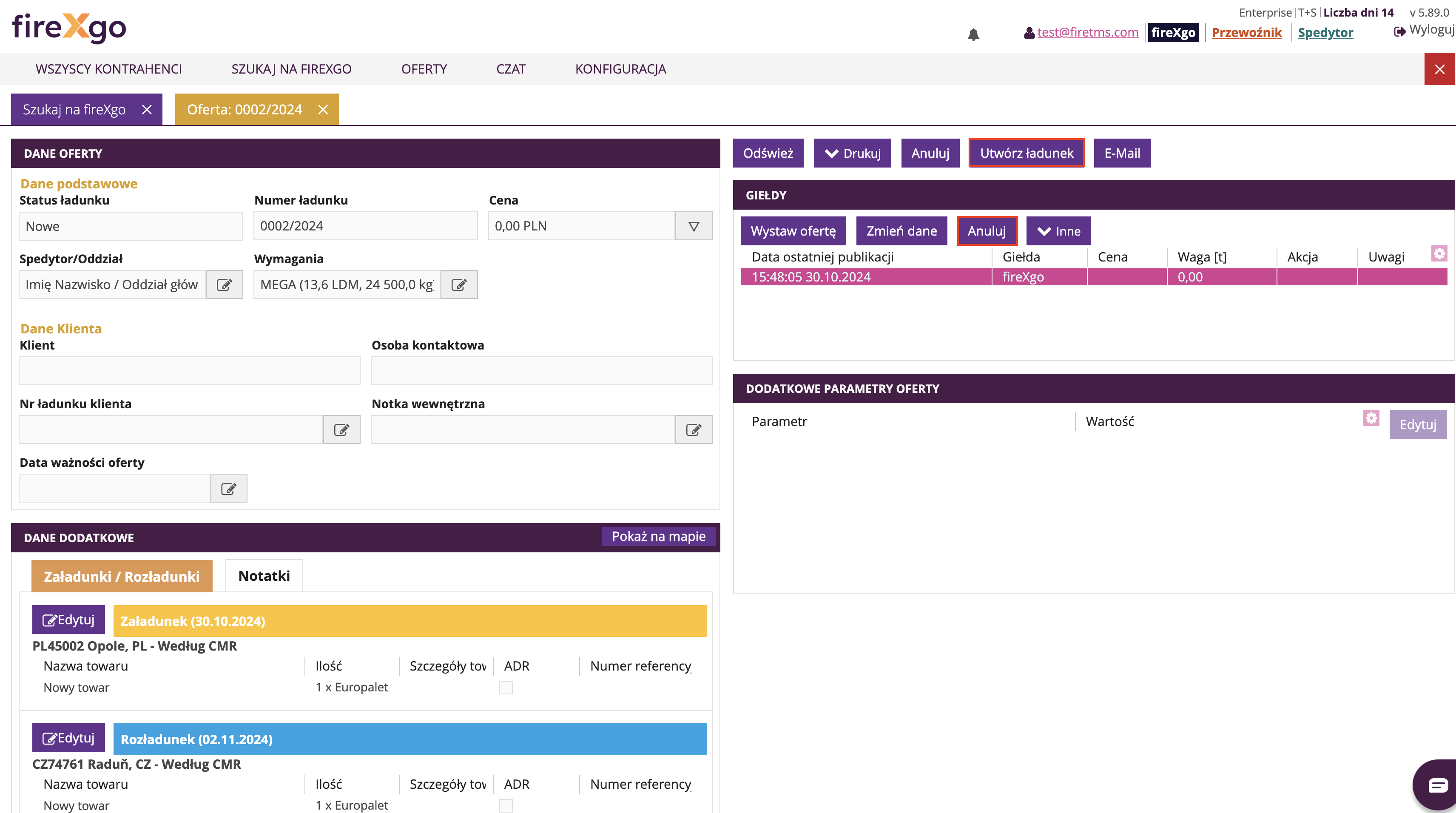Toggle the ADR checkbox under Rozładunek
This screenshot has height=813, width=1456.
(x=506, y=806)
